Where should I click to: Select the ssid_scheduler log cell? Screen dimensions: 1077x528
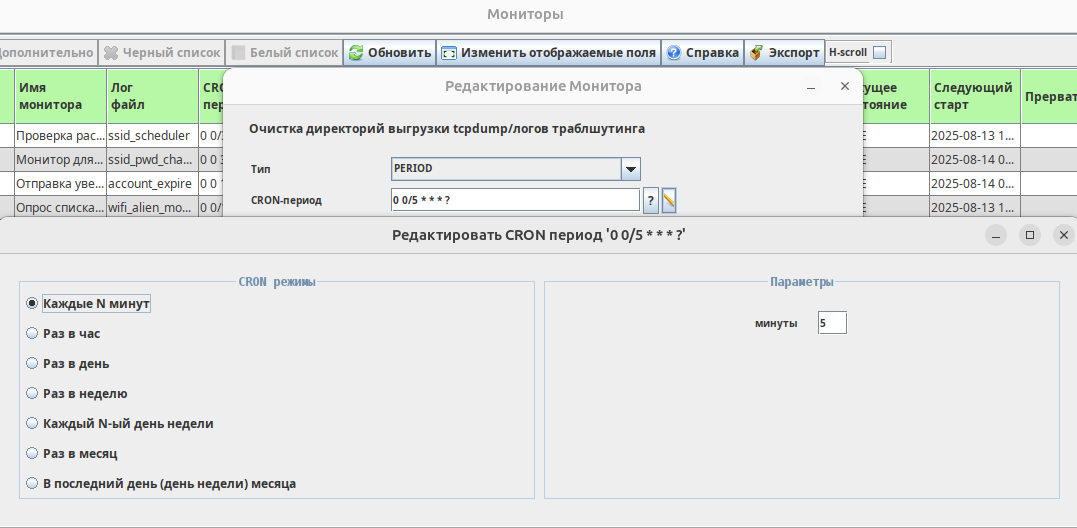pos(152,135)
